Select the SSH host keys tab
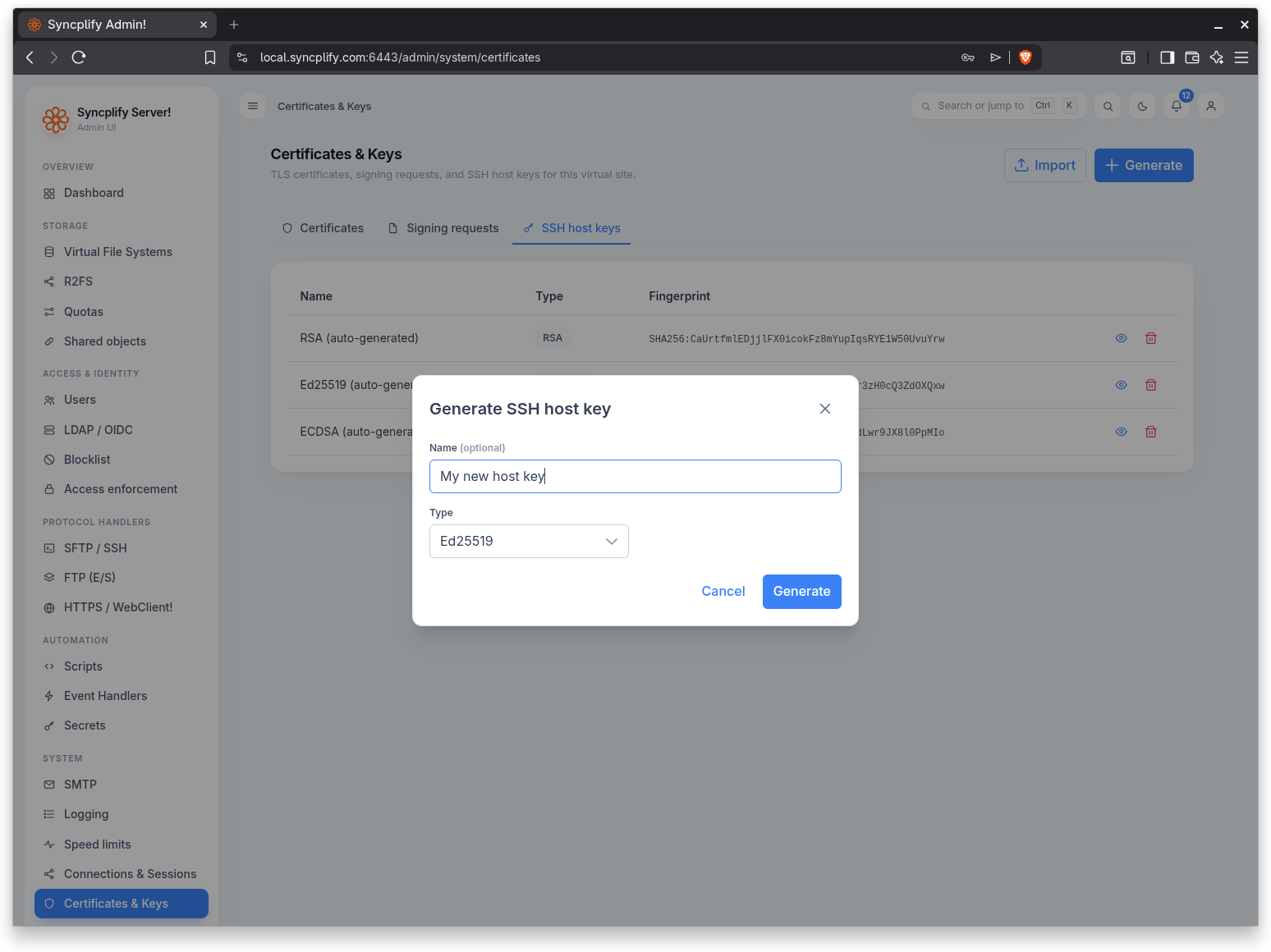Viewport: 1271px width, 952px height. [x=571, y=228]
